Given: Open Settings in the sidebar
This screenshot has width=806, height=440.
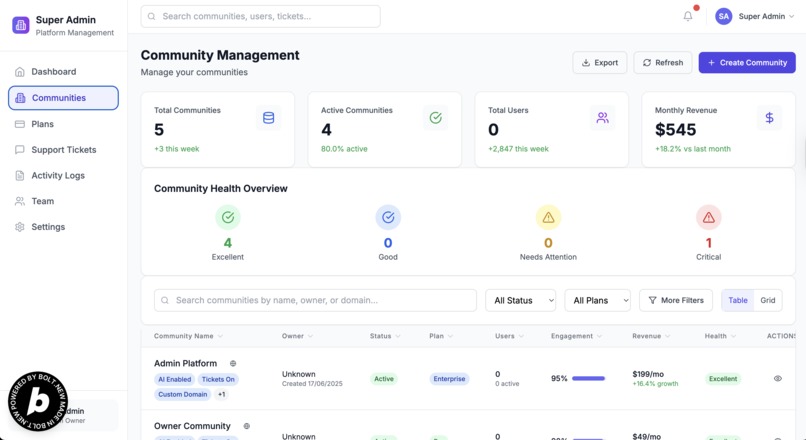Looking at the screenshot, I should [x=63, y=227].
